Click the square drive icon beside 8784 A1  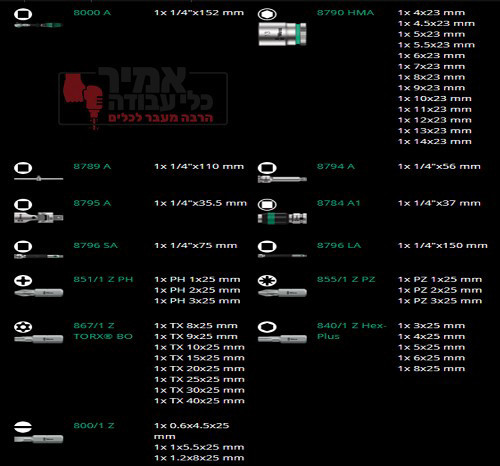pos(267,204)
